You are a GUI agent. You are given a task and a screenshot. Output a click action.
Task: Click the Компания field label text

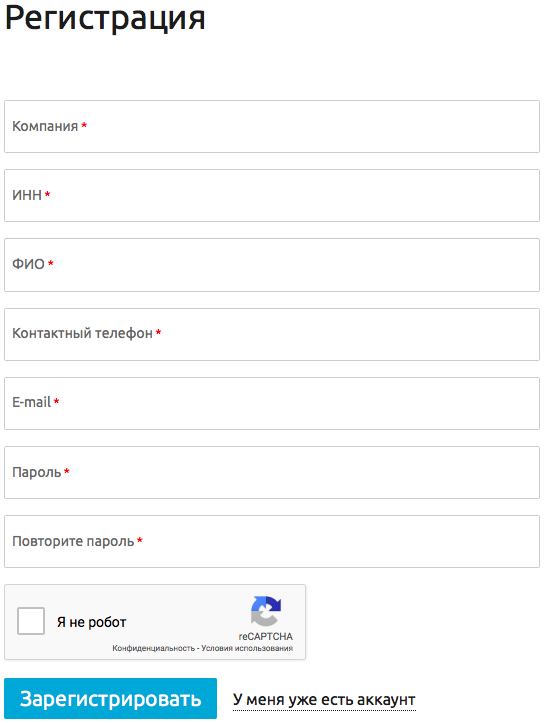point(45,126)
